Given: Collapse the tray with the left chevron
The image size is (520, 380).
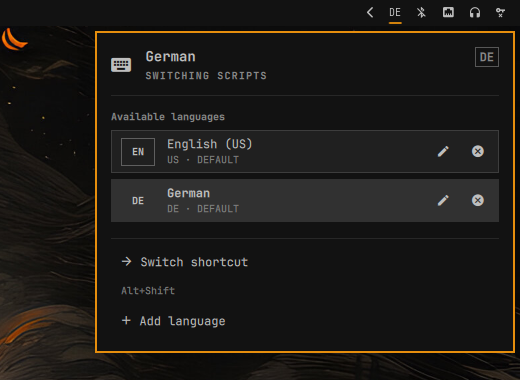Looking at the screenshot, I should tap(370, 13).
